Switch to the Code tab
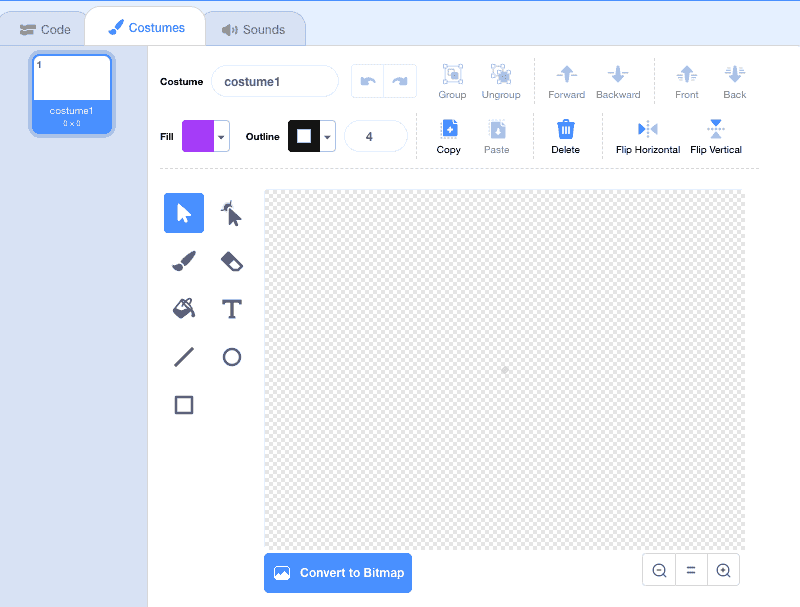This screenshot has width=800, height=607. [45, 30]
